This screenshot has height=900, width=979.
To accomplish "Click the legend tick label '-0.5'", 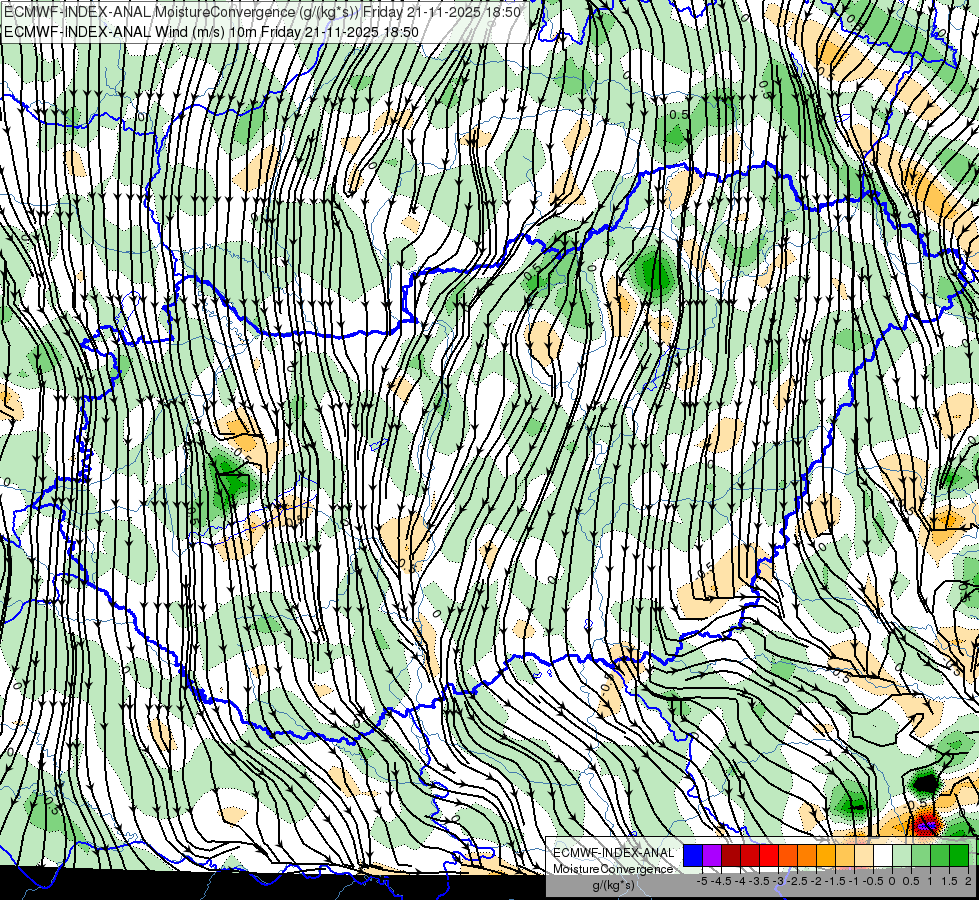I will 873,881.
